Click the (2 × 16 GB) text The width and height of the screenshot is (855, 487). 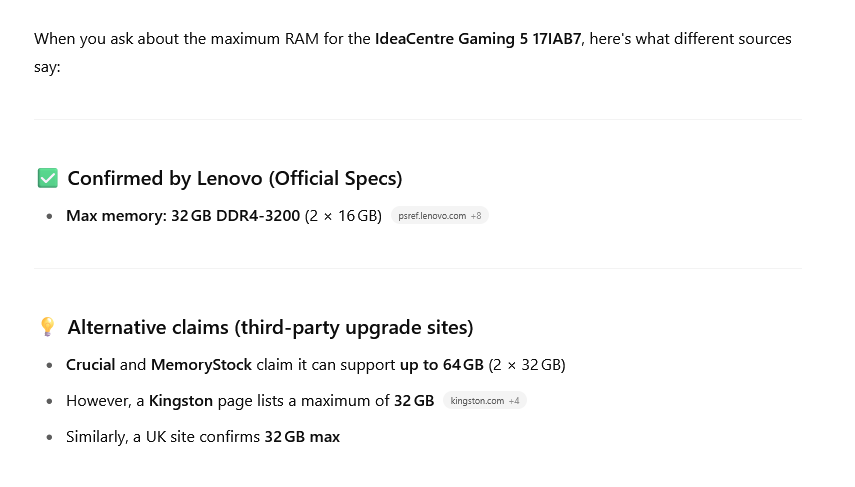pos(344,216)
